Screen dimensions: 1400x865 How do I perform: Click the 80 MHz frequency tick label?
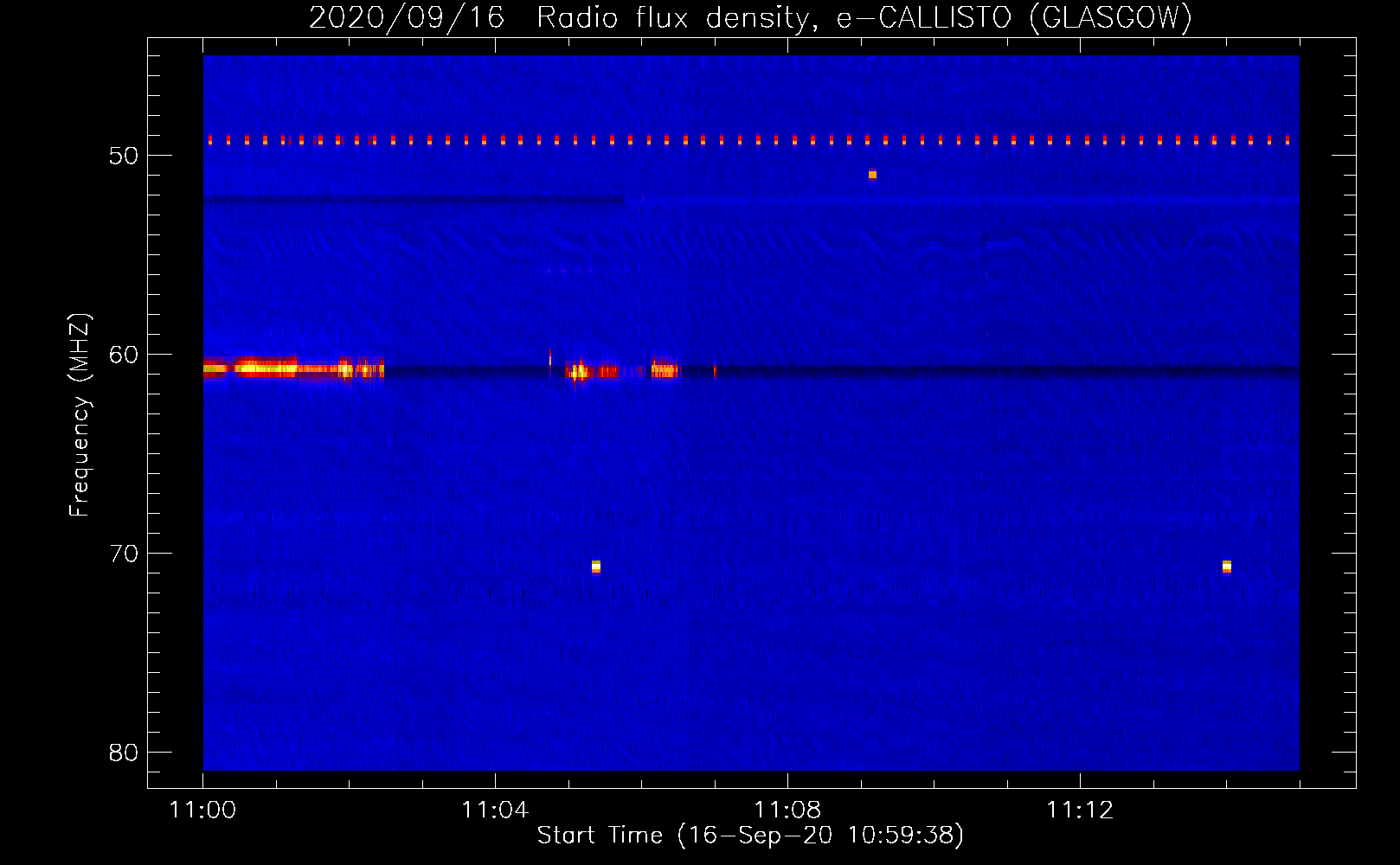124,753
